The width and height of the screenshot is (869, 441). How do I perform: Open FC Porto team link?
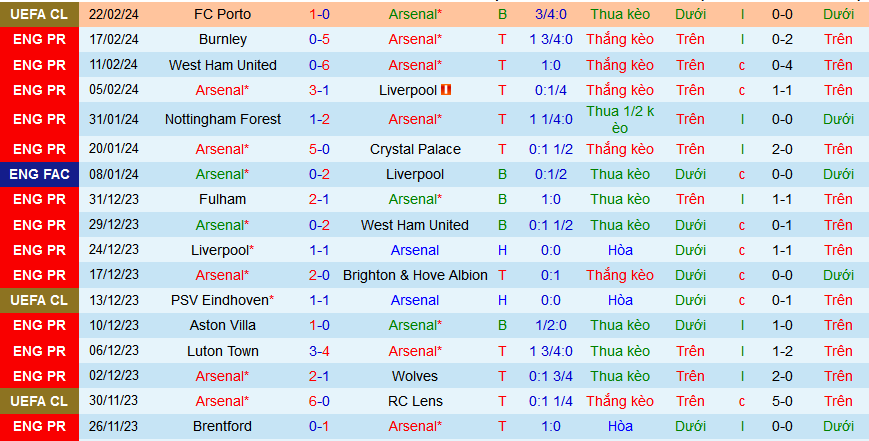click(223, 14)
